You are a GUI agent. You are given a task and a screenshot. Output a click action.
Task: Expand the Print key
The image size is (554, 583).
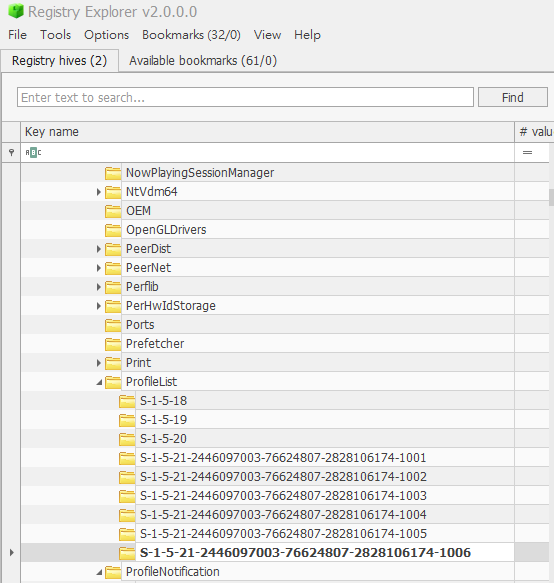click(99, 363)
